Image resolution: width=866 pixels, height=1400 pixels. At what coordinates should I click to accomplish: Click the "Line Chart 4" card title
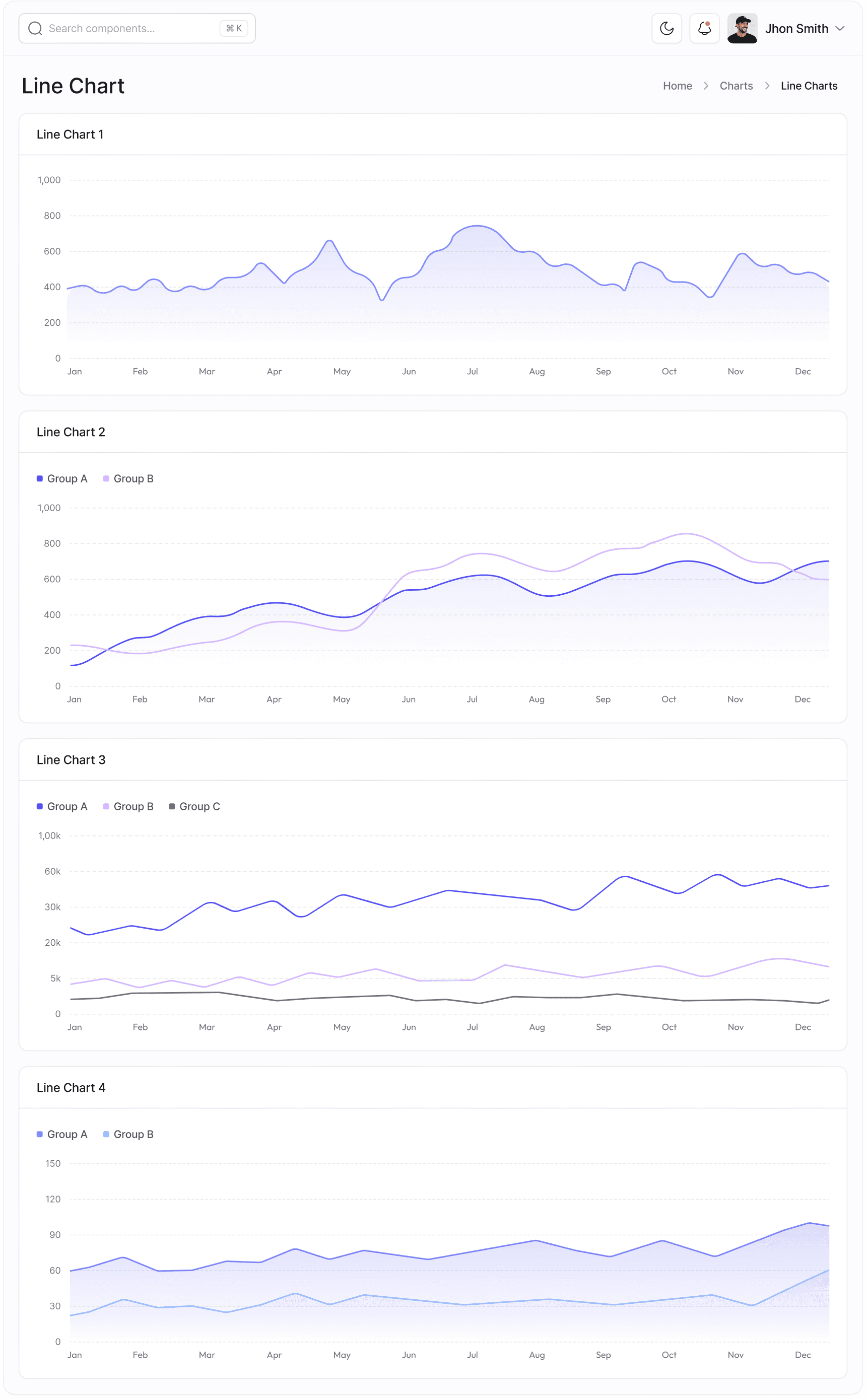pos(71,1088)
